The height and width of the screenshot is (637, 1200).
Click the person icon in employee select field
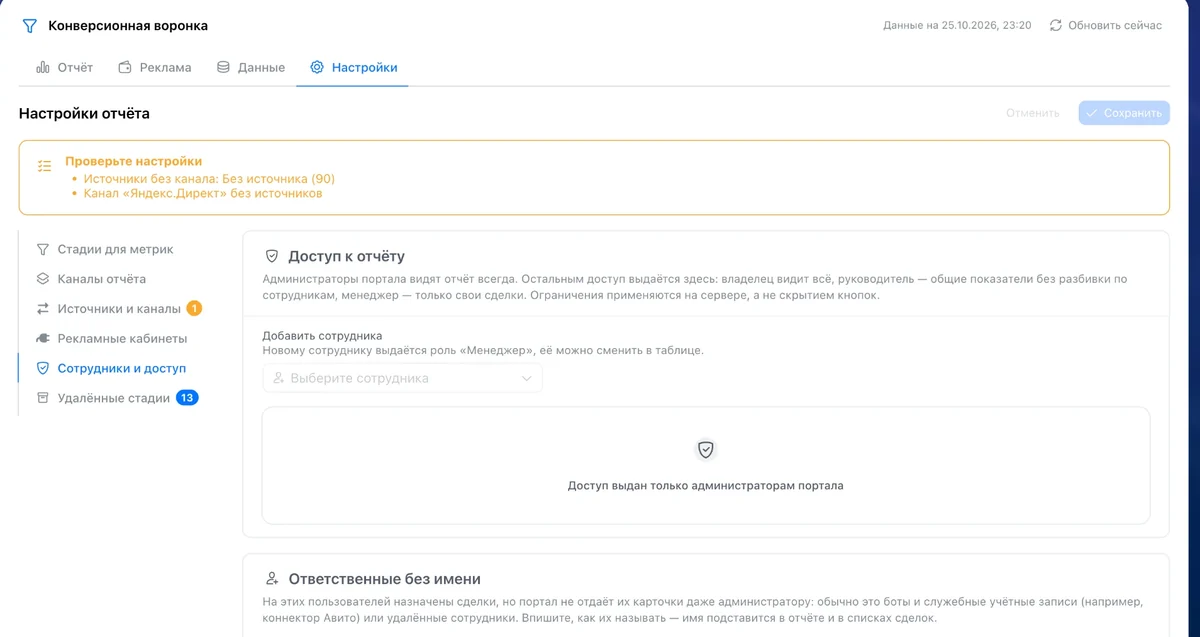coord(279,379)
